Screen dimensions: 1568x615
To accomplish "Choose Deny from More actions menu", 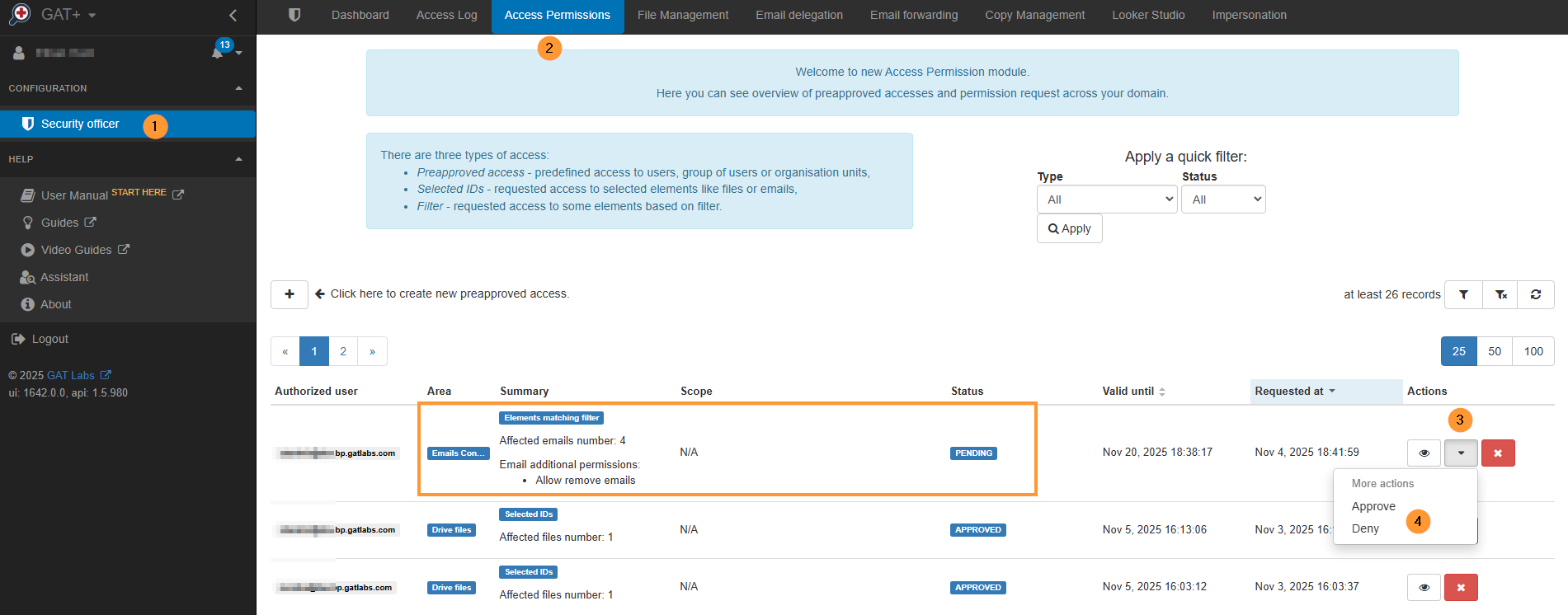I will [1365, 528].
